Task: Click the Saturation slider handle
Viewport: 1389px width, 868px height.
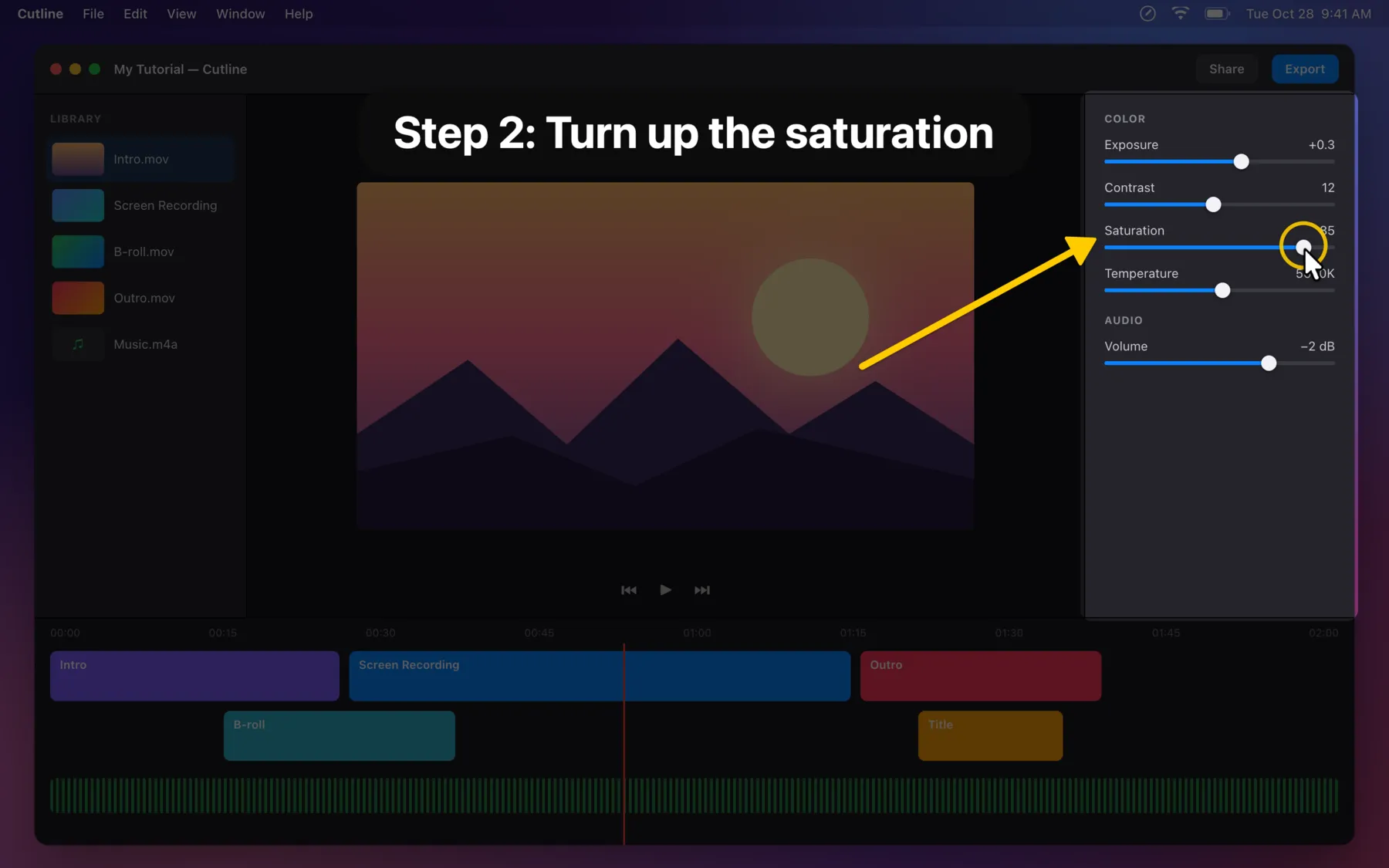Action: point(1303,247)
